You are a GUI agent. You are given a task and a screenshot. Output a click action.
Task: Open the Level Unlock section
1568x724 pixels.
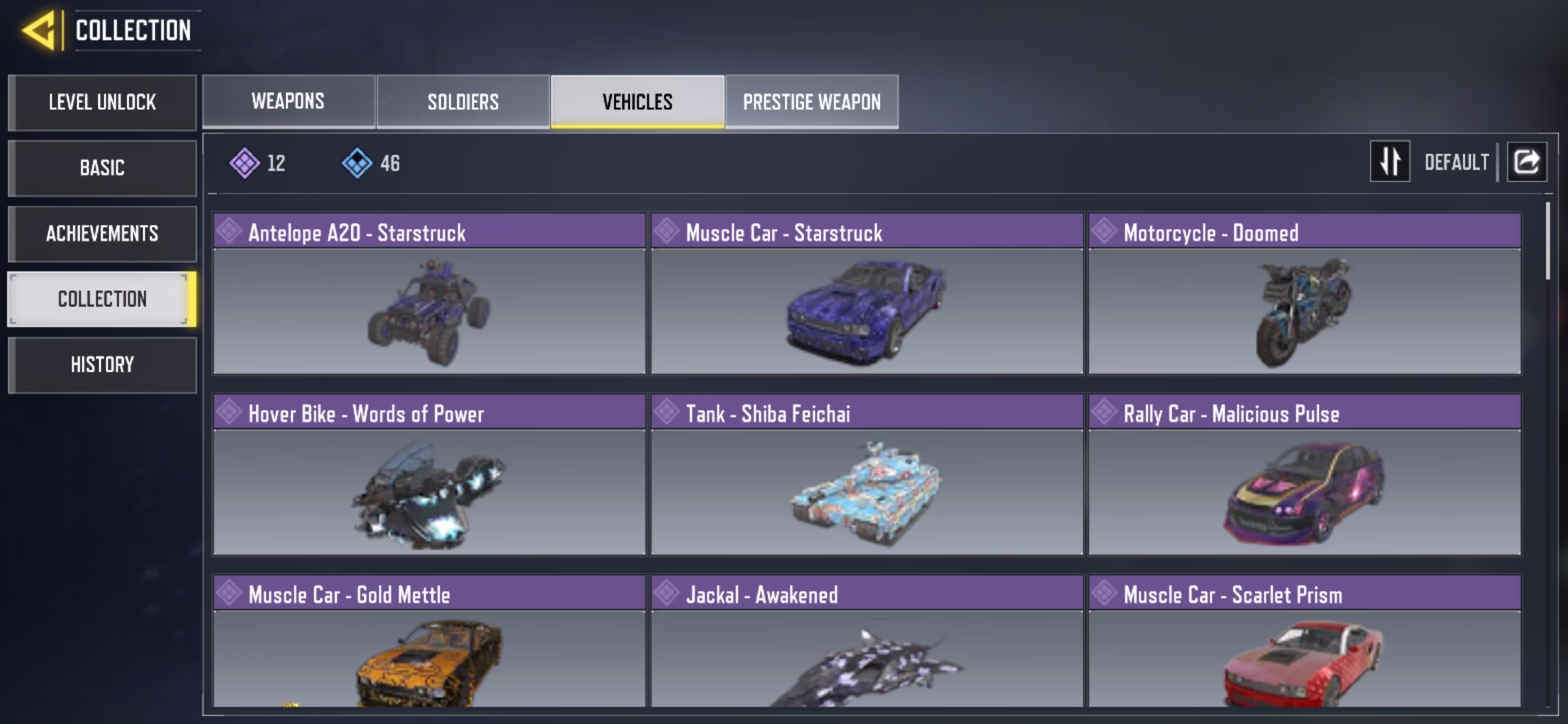[103, 103]
